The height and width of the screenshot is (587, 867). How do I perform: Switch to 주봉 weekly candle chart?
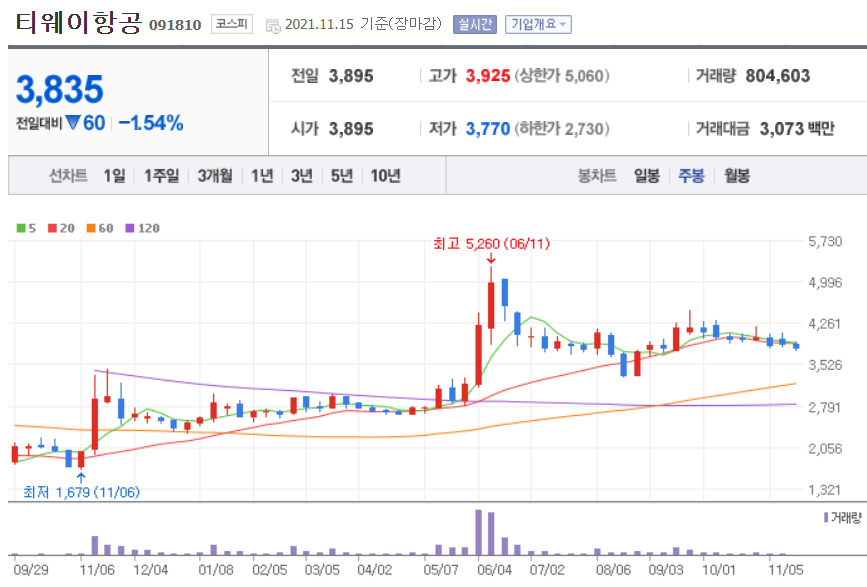click(692, 176)
